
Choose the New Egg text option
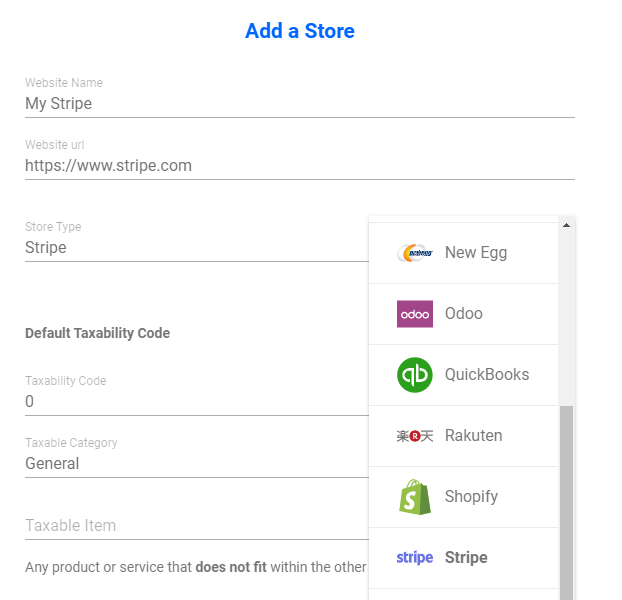(476, 253)
